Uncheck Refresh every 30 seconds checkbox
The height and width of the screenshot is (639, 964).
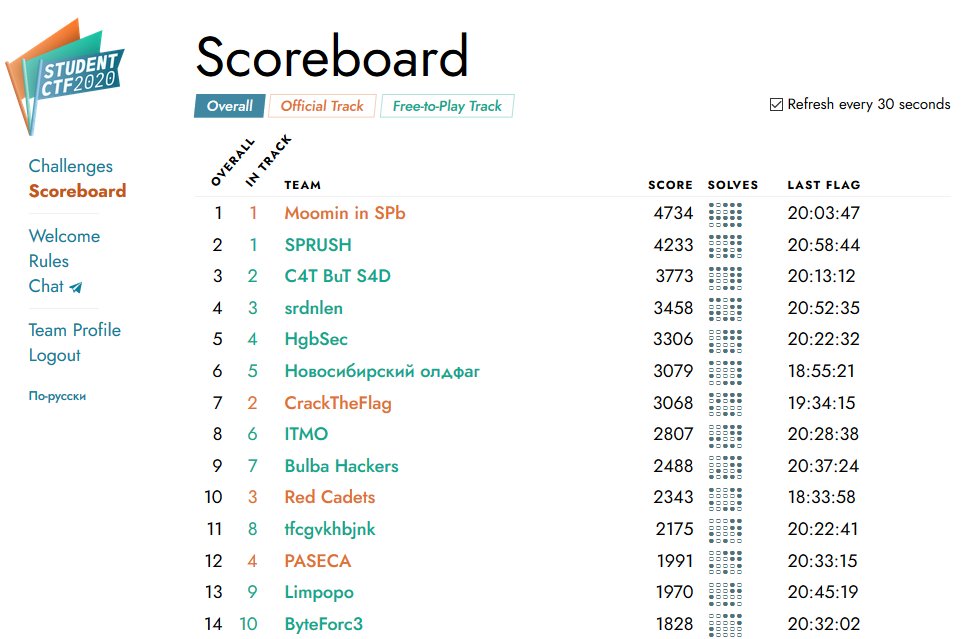776,105
